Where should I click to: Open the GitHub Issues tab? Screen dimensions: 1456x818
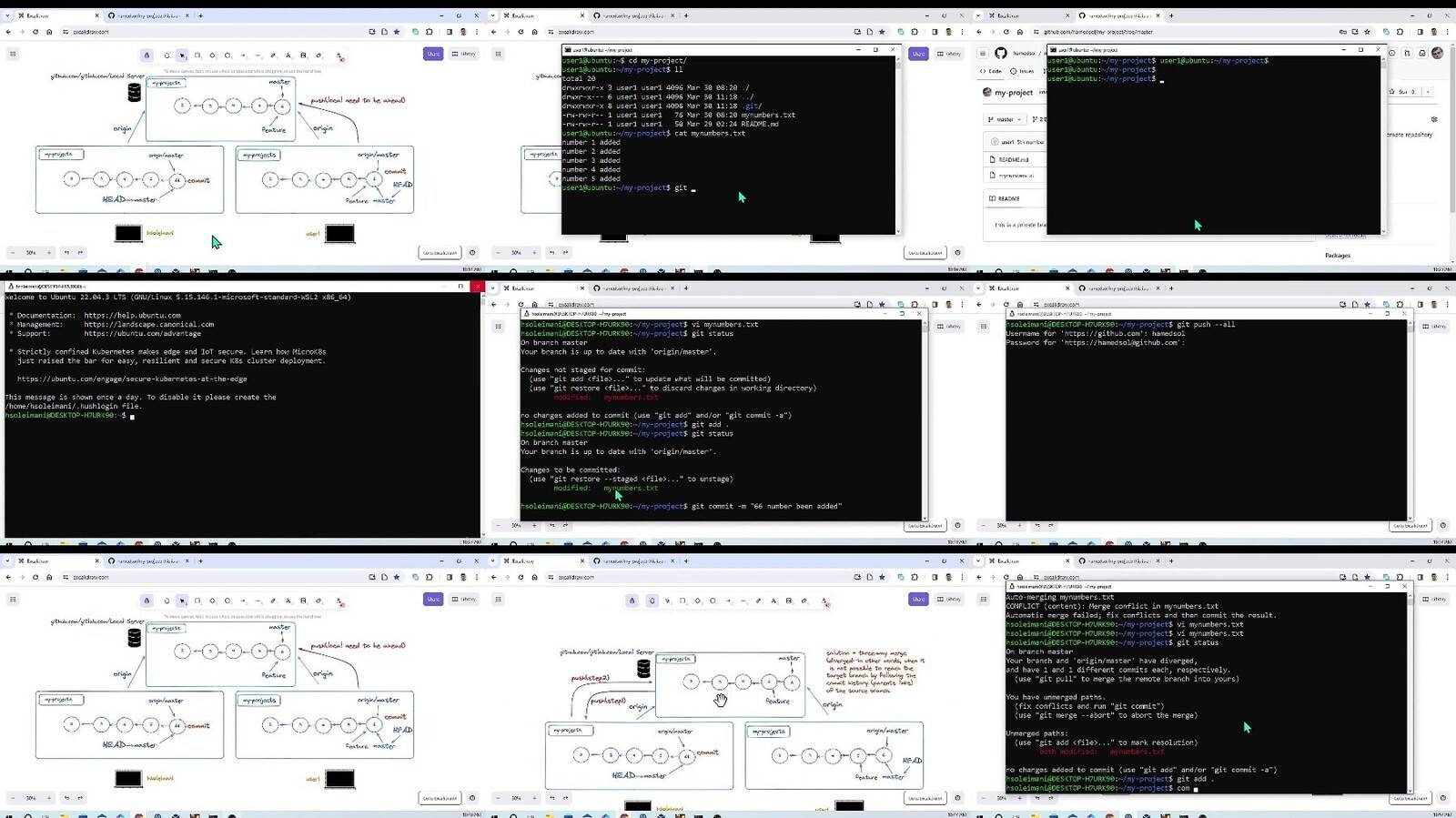1023,71
